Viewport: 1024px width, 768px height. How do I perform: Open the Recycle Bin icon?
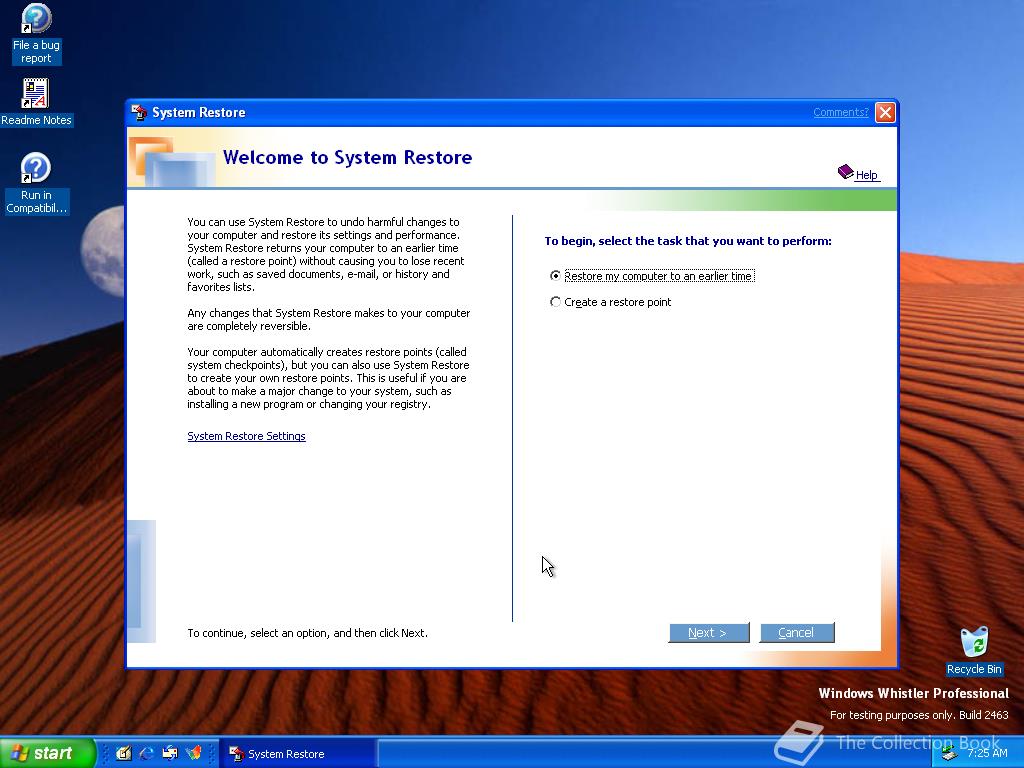coord(974,650)
